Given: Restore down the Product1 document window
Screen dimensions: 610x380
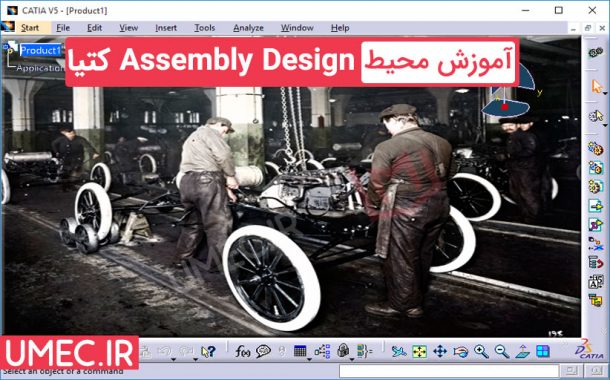Looking at the screenshot, I should coord(588,28).
